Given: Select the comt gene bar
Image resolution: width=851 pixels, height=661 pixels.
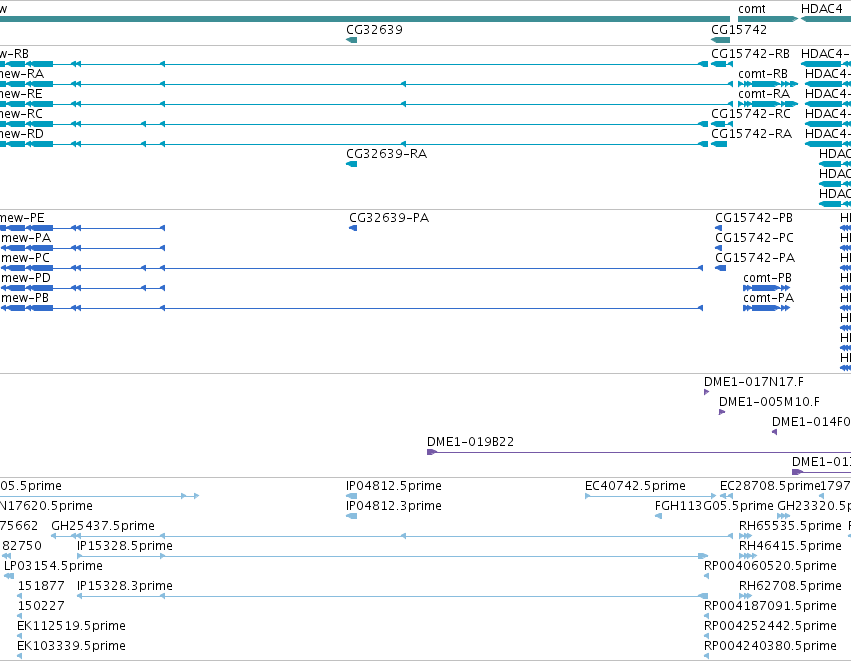Looking at the screenshot, I should [x=768, y=19].
